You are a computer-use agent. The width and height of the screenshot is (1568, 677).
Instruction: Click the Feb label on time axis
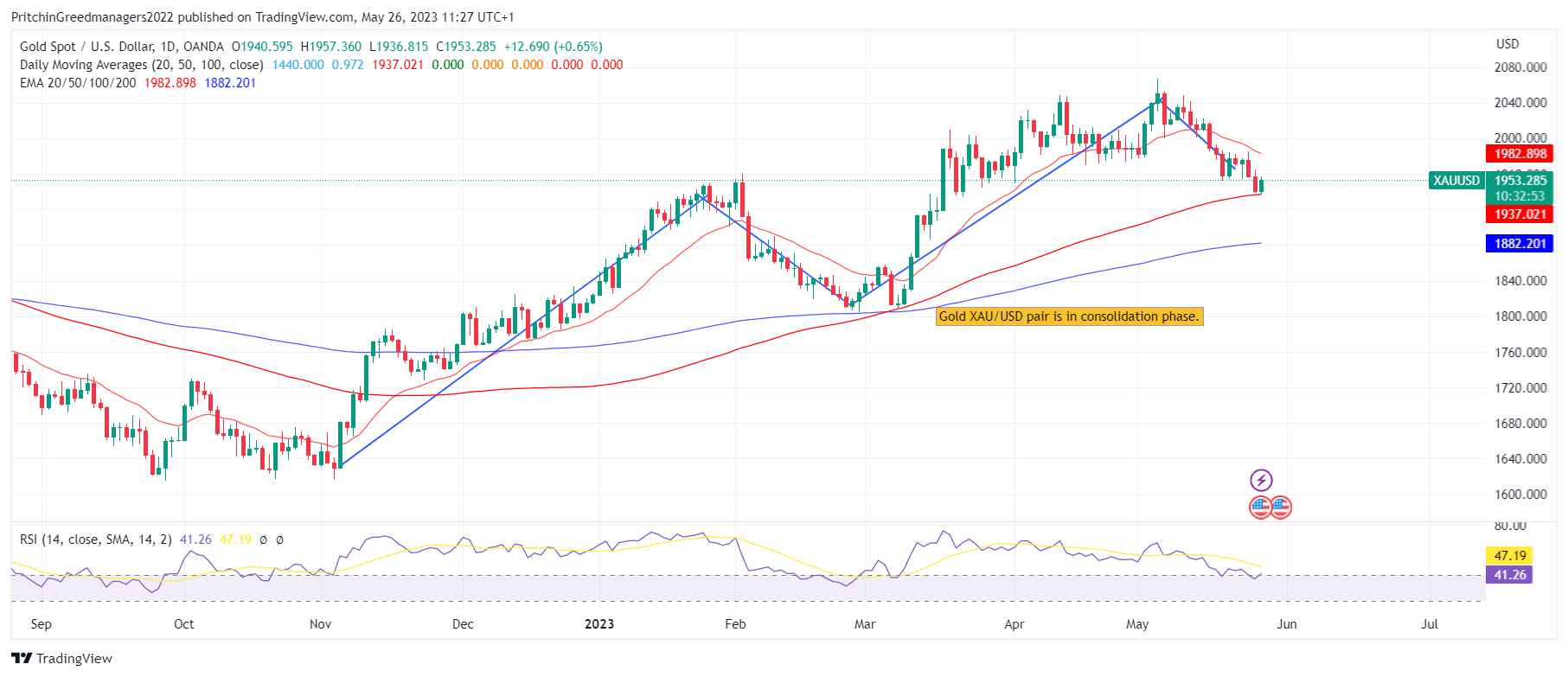[x=735, y=624]
